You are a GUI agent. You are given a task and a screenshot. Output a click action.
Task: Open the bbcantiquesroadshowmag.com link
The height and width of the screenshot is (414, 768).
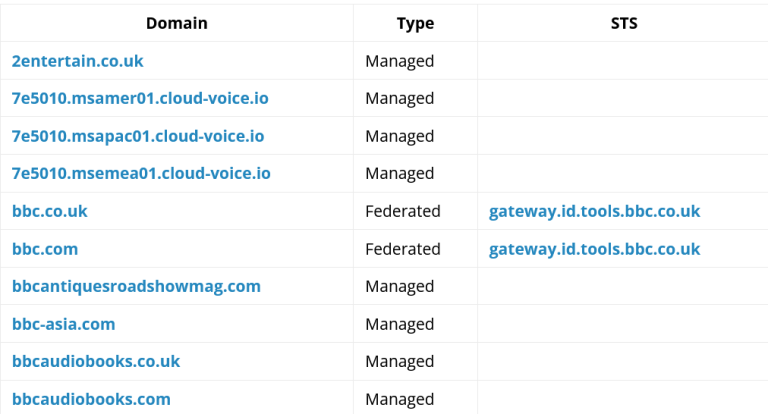pos(136,286)
